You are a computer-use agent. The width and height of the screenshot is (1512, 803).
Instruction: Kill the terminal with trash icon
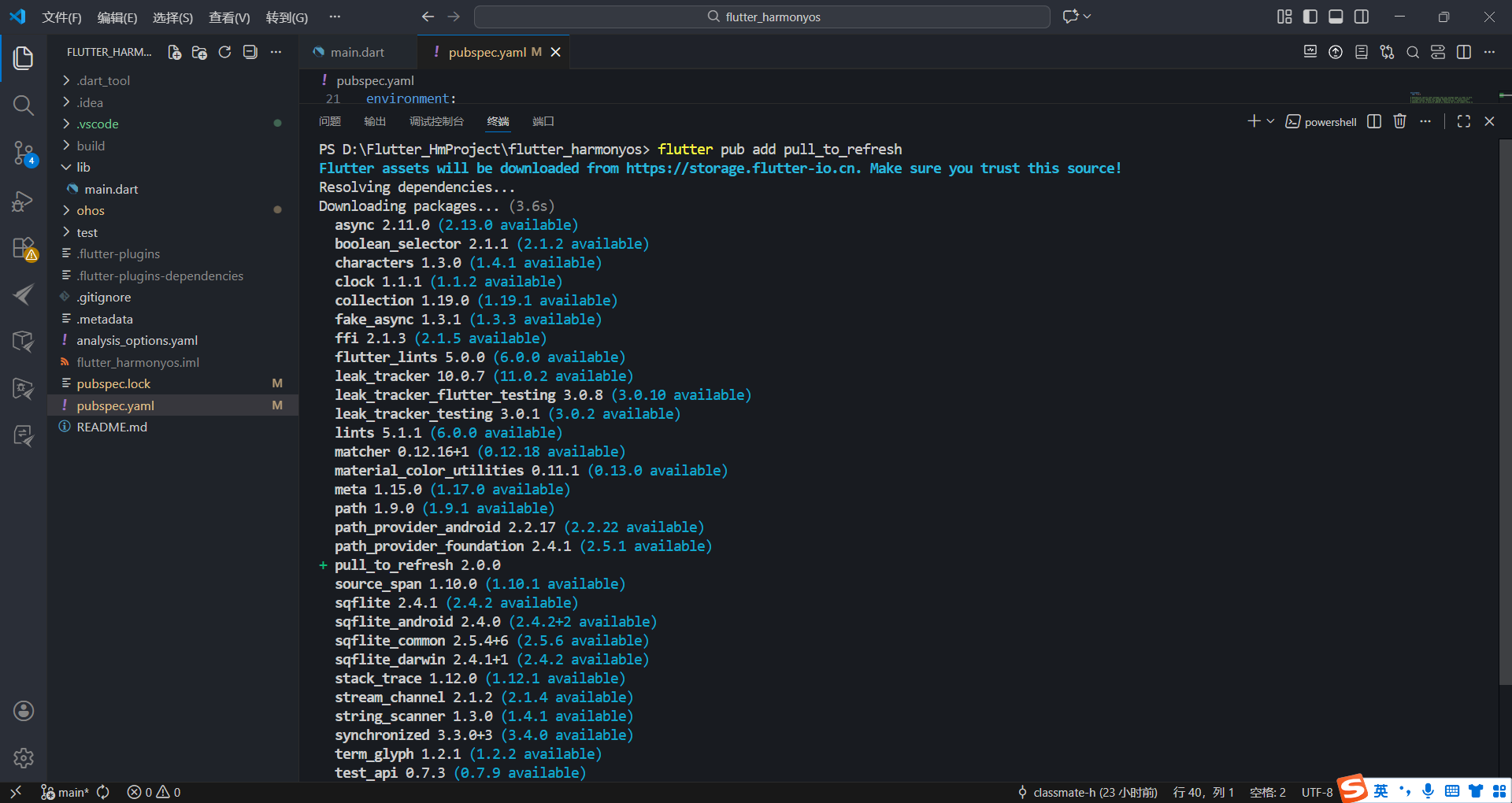pyautogui.click(x=1399, y=121)
